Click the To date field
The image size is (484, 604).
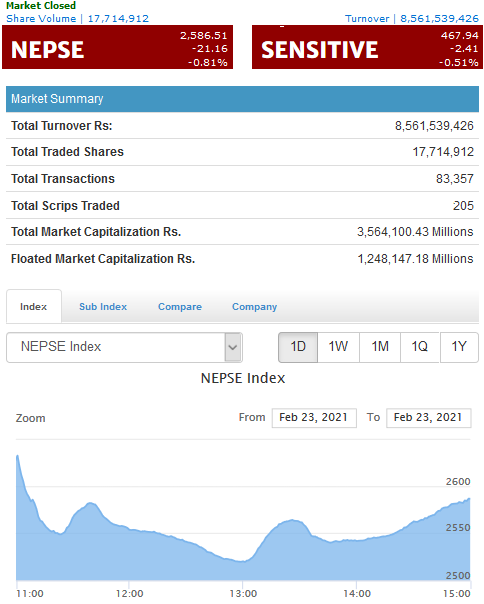coord(429,418)
